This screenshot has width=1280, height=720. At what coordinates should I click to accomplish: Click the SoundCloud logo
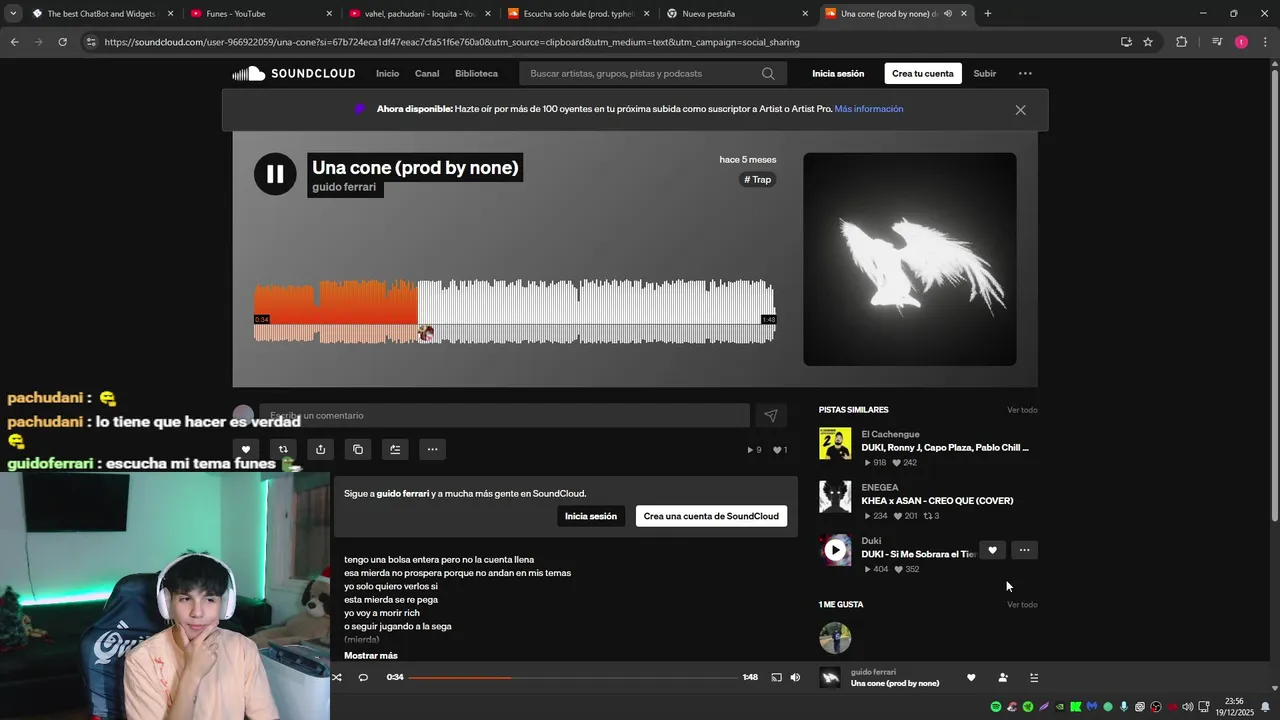(294, 73)
